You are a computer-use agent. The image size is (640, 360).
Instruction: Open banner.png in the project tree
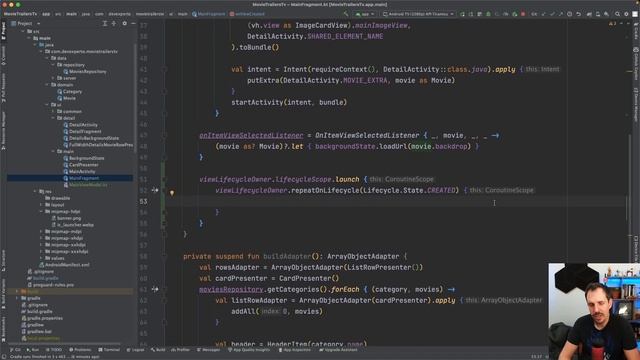point(67,218)
